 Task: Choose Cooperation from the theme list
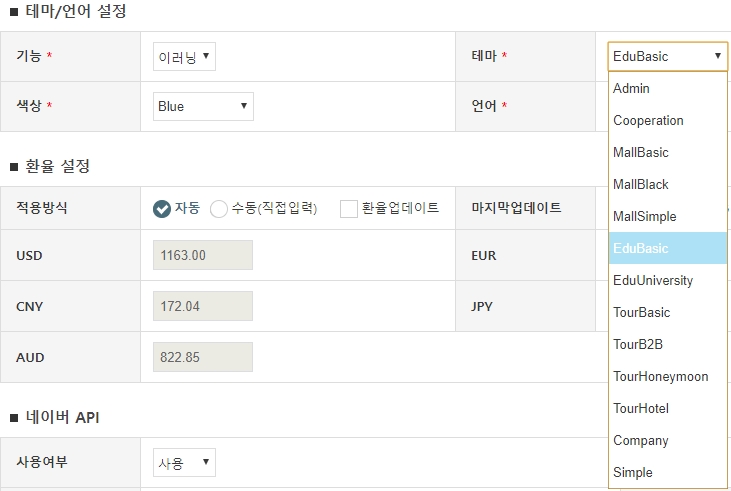tap(668, 120)
